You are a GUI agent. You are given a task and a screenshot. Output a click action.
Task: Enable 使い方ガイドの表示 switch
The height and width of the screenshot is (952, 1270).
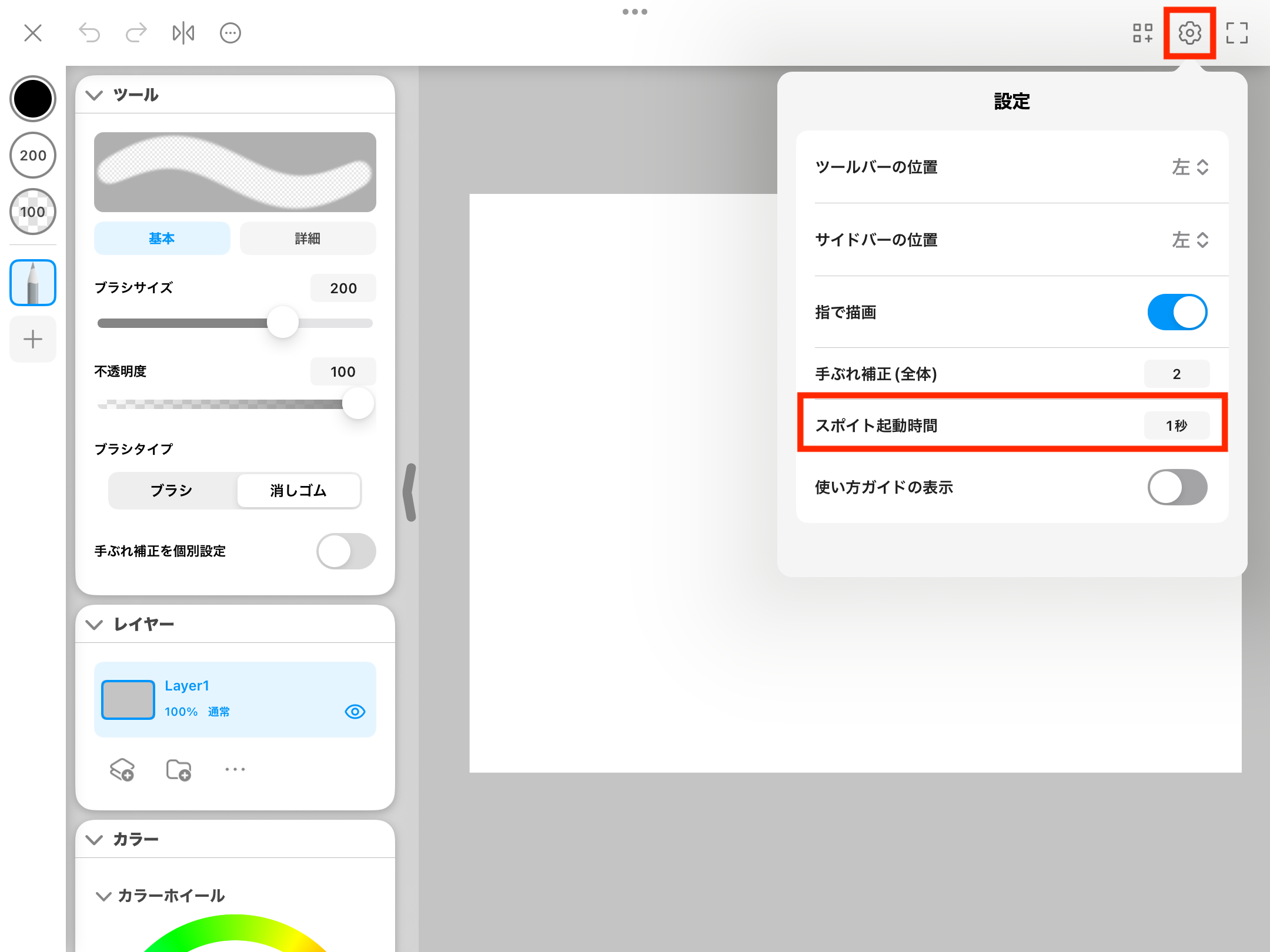point(1177,487)
